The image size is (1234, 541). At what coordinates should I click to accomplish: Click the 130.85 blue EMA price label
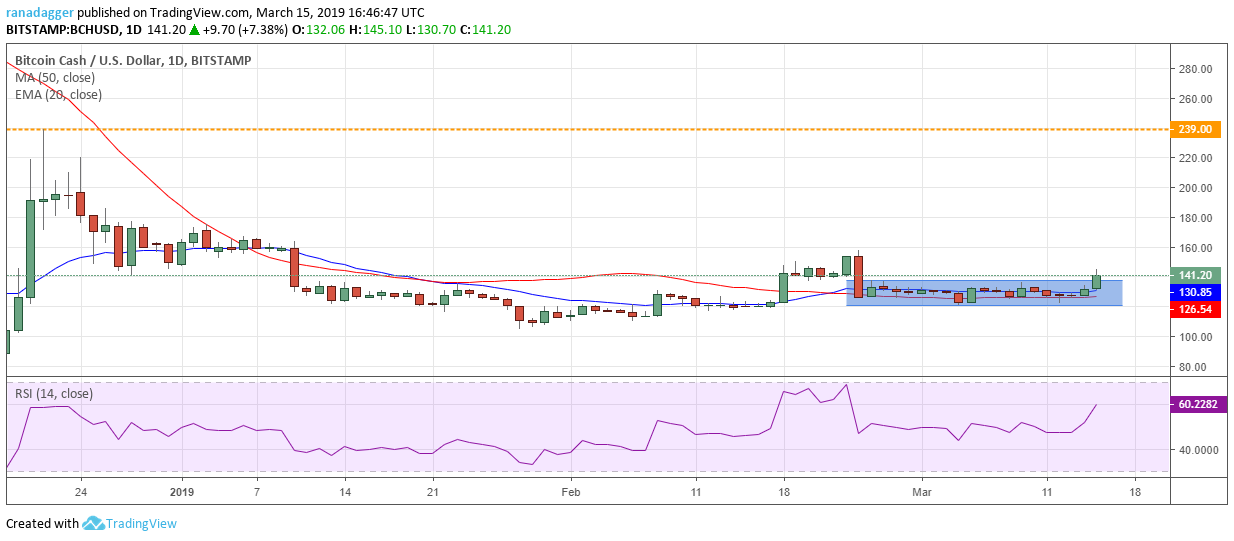pyautogui.click(x=1194, y=292)
